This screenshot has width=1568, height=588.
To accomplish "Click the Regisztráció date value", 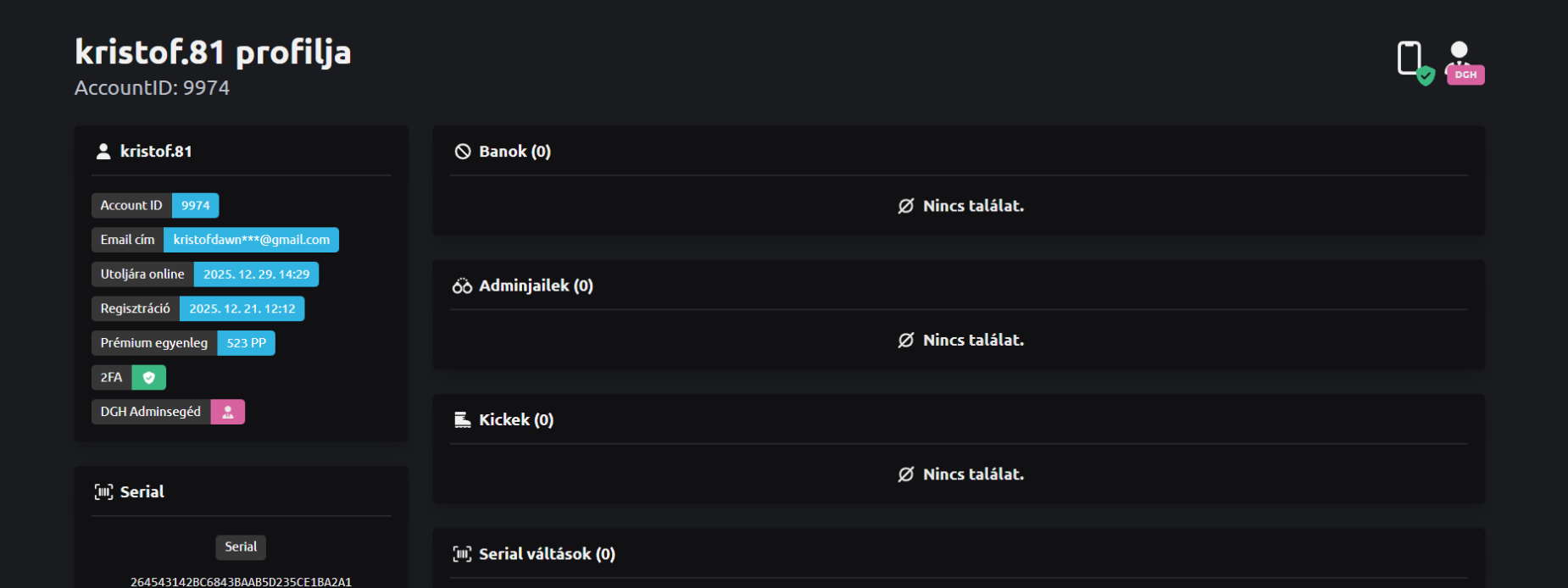I will [242, 308].
